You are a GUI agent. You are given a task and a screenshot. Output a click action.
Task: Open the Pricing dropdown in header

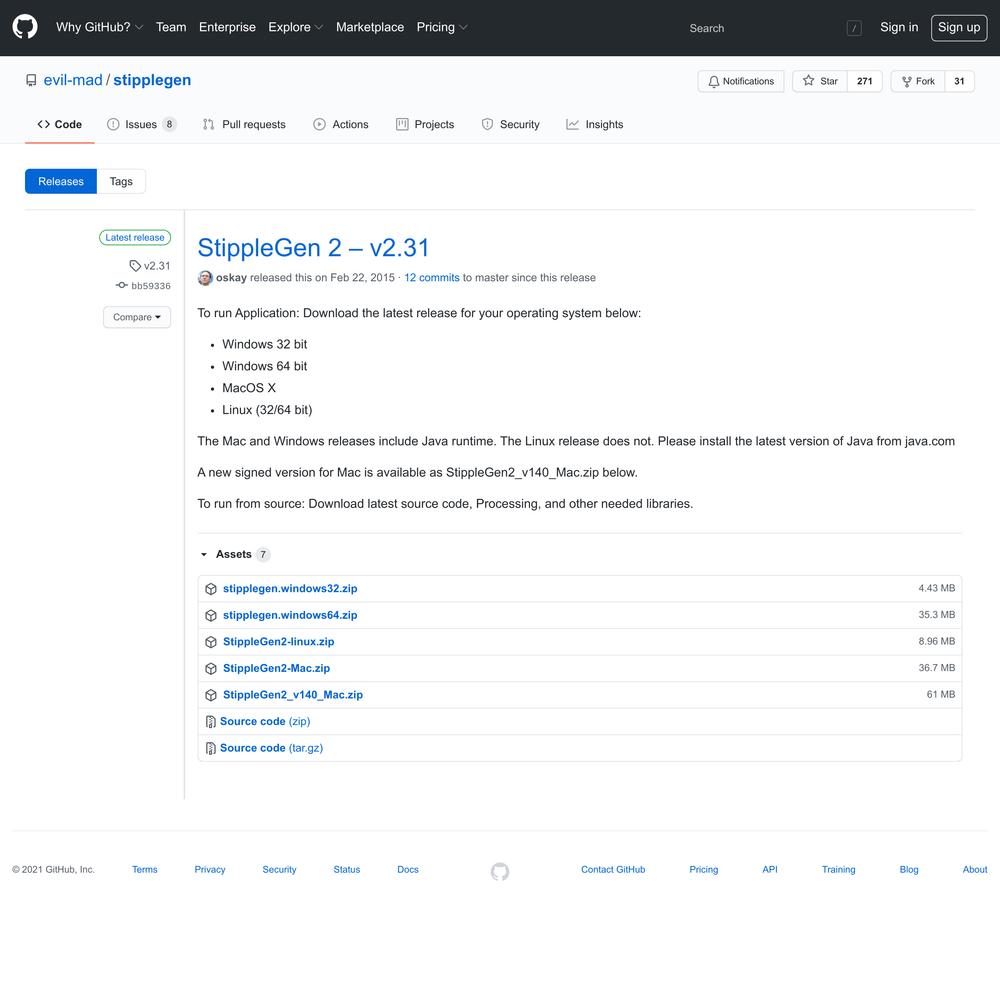442,27
